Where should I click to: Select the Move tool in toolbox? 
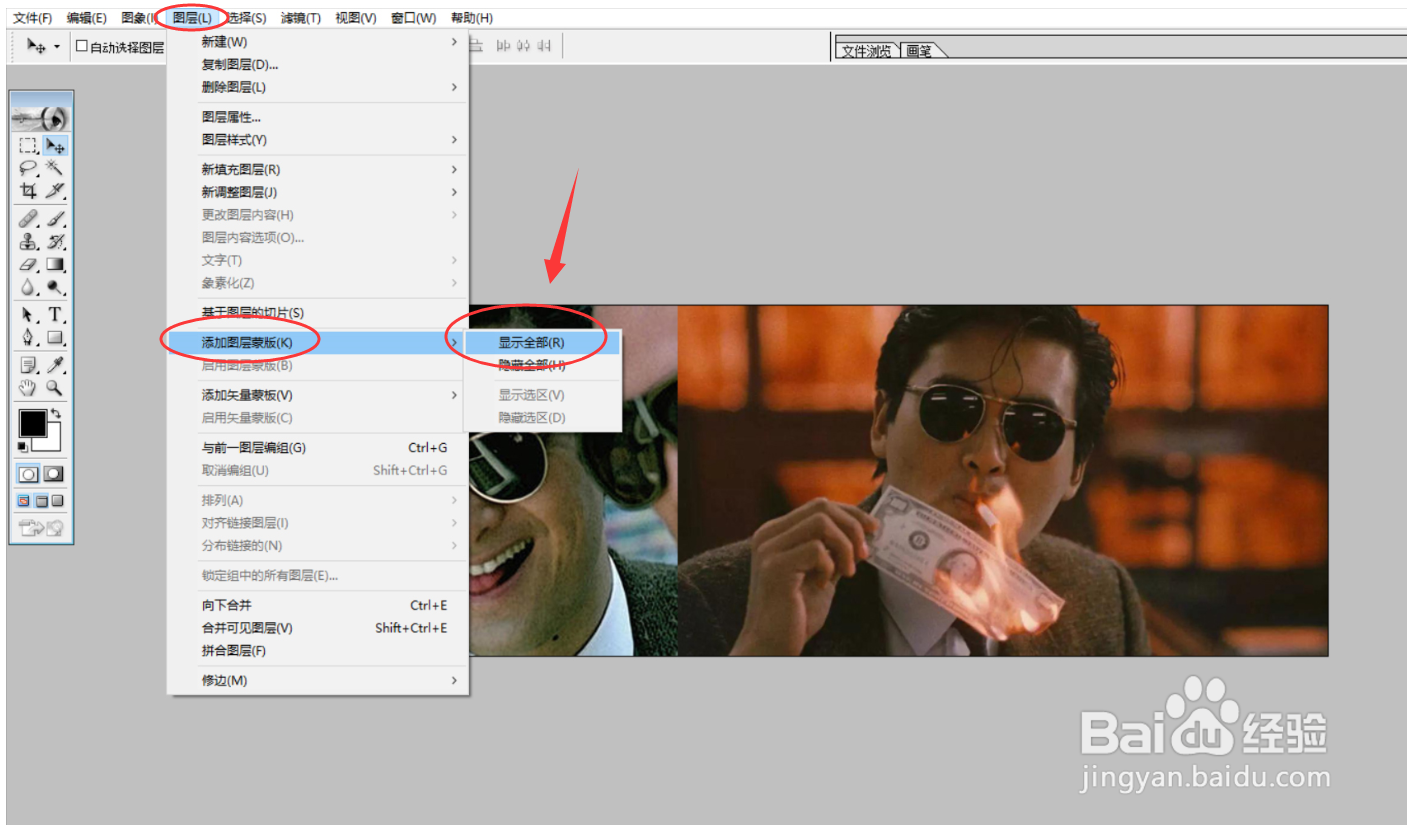click(55, 146)
